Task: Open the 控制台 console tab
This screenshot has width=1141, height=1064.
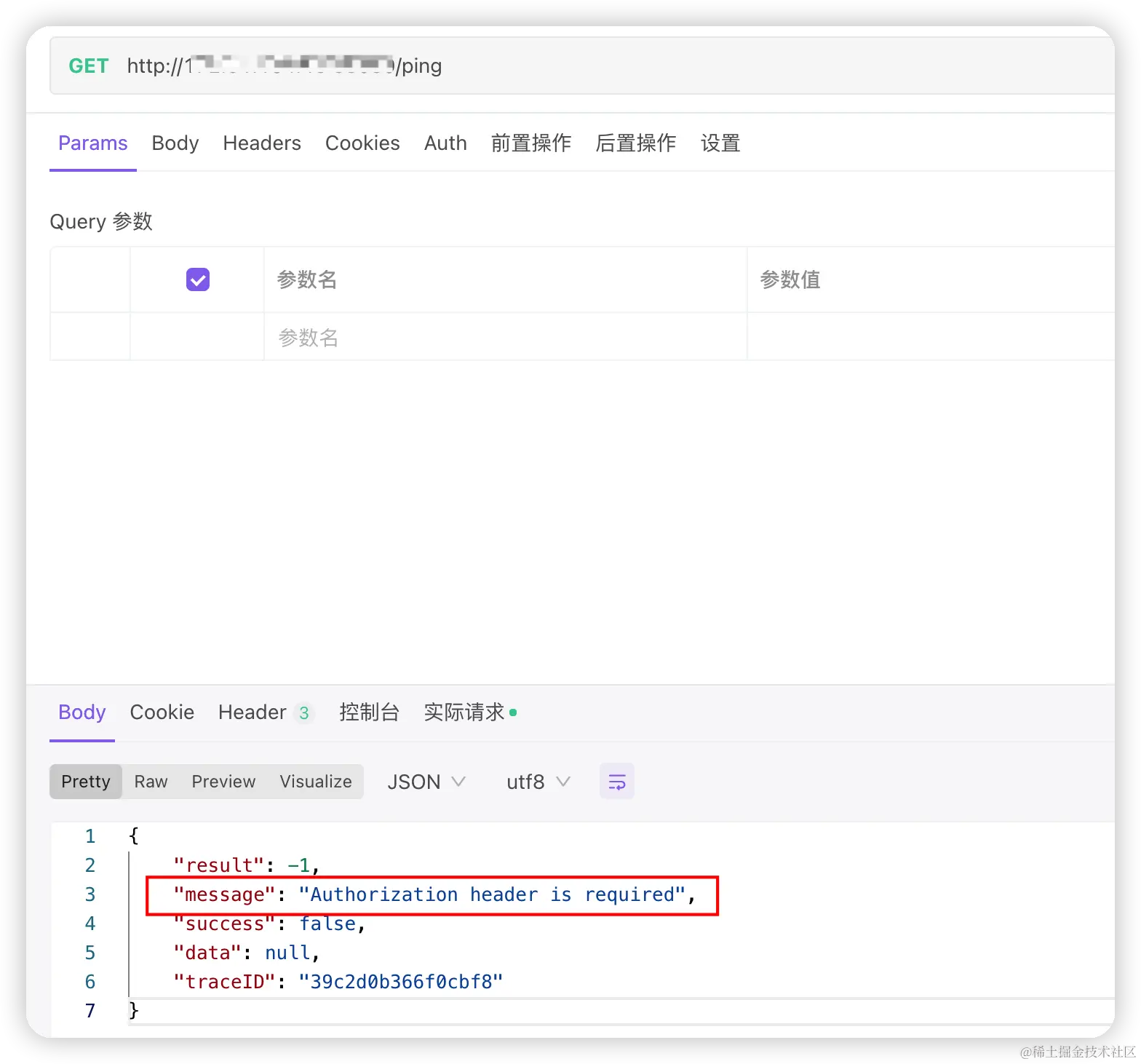Action: tap(370, 712)
